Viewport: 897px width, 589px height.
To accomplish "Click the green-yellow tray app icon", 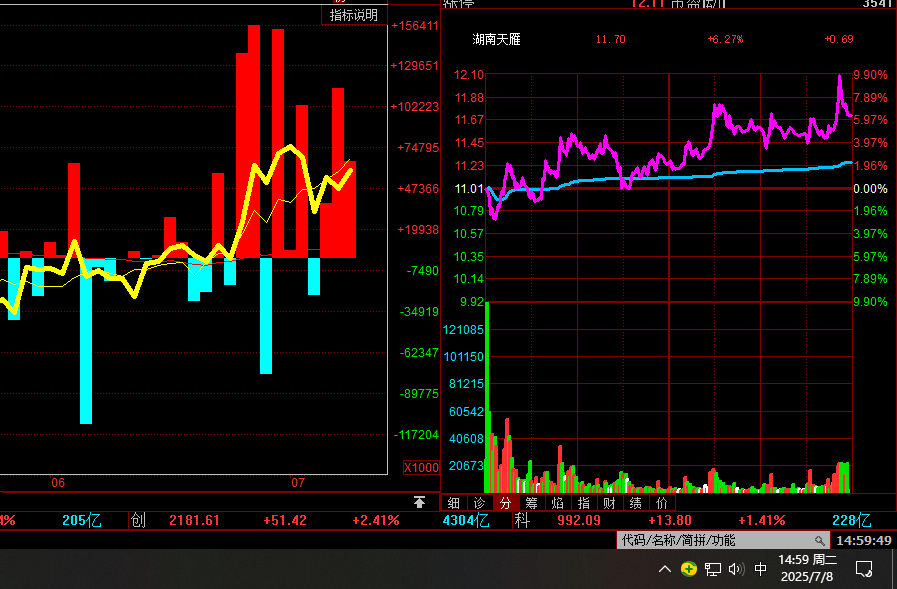I will click(x=689, y=569).
